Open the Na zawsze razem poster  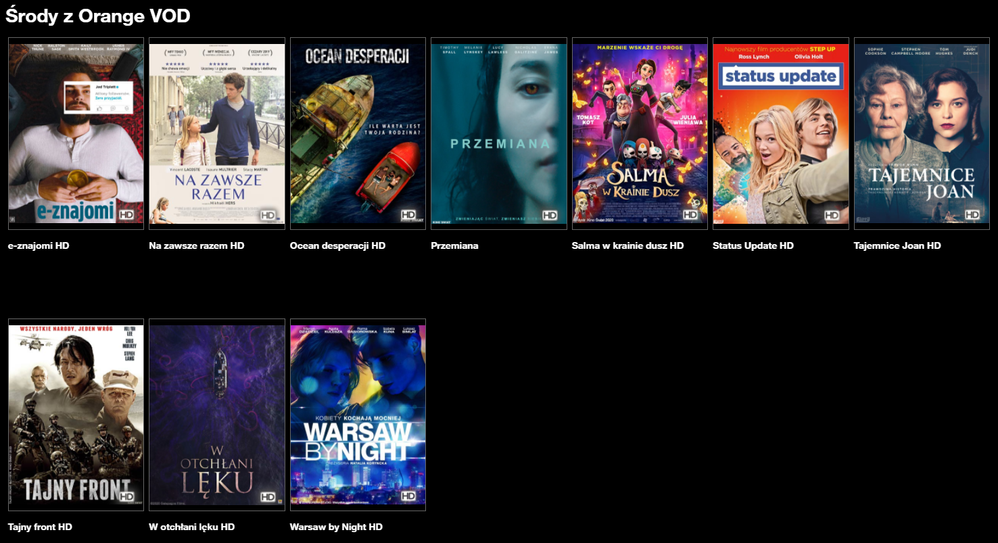pos(217,134)
